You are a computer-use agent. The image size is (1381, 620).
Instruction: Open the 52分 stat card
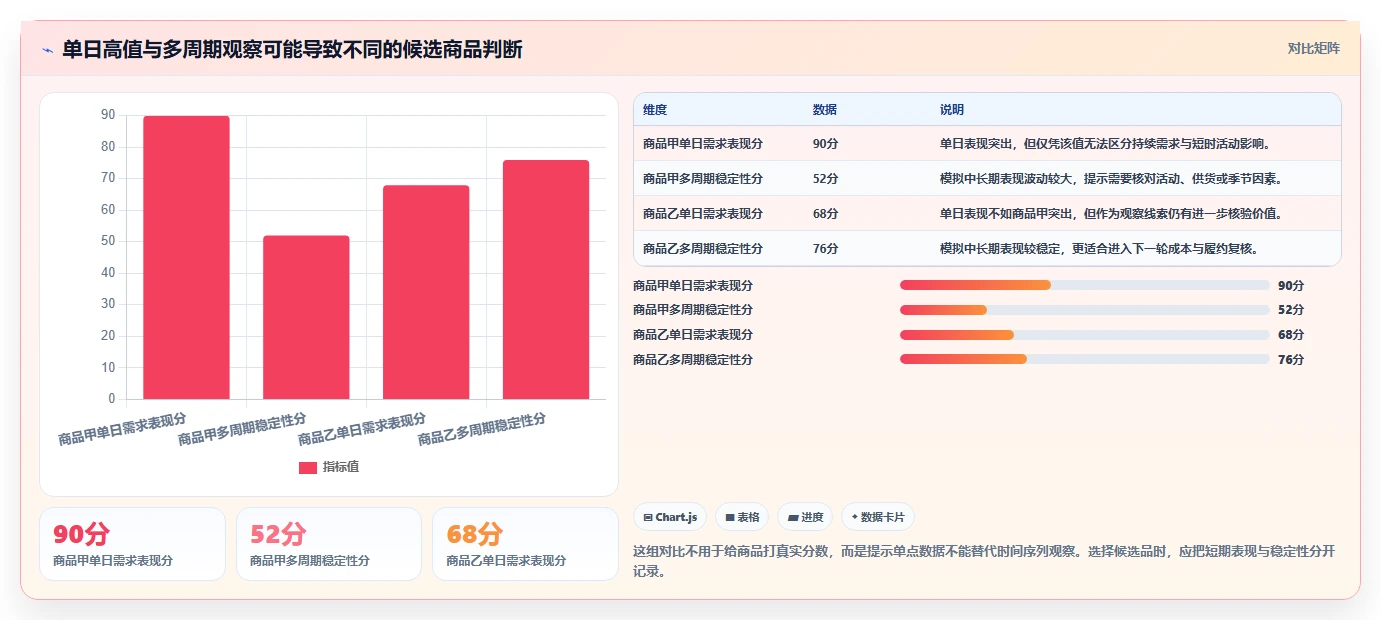(329, 544)
